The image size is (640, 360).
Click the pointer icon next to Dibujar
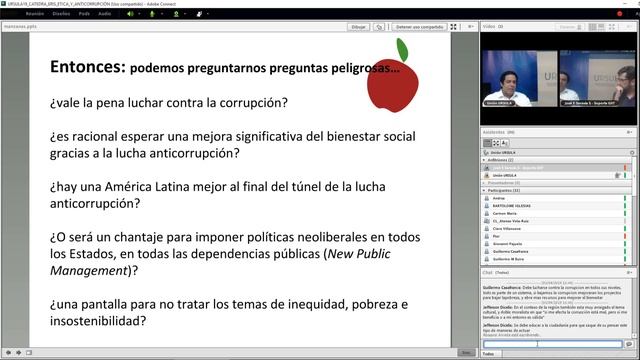point(379,27)
